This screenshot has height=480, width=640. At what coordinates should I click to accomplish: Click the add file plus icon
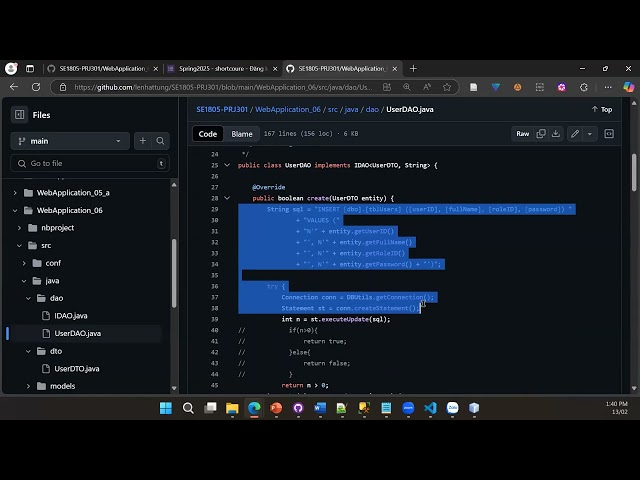point(142,141)
